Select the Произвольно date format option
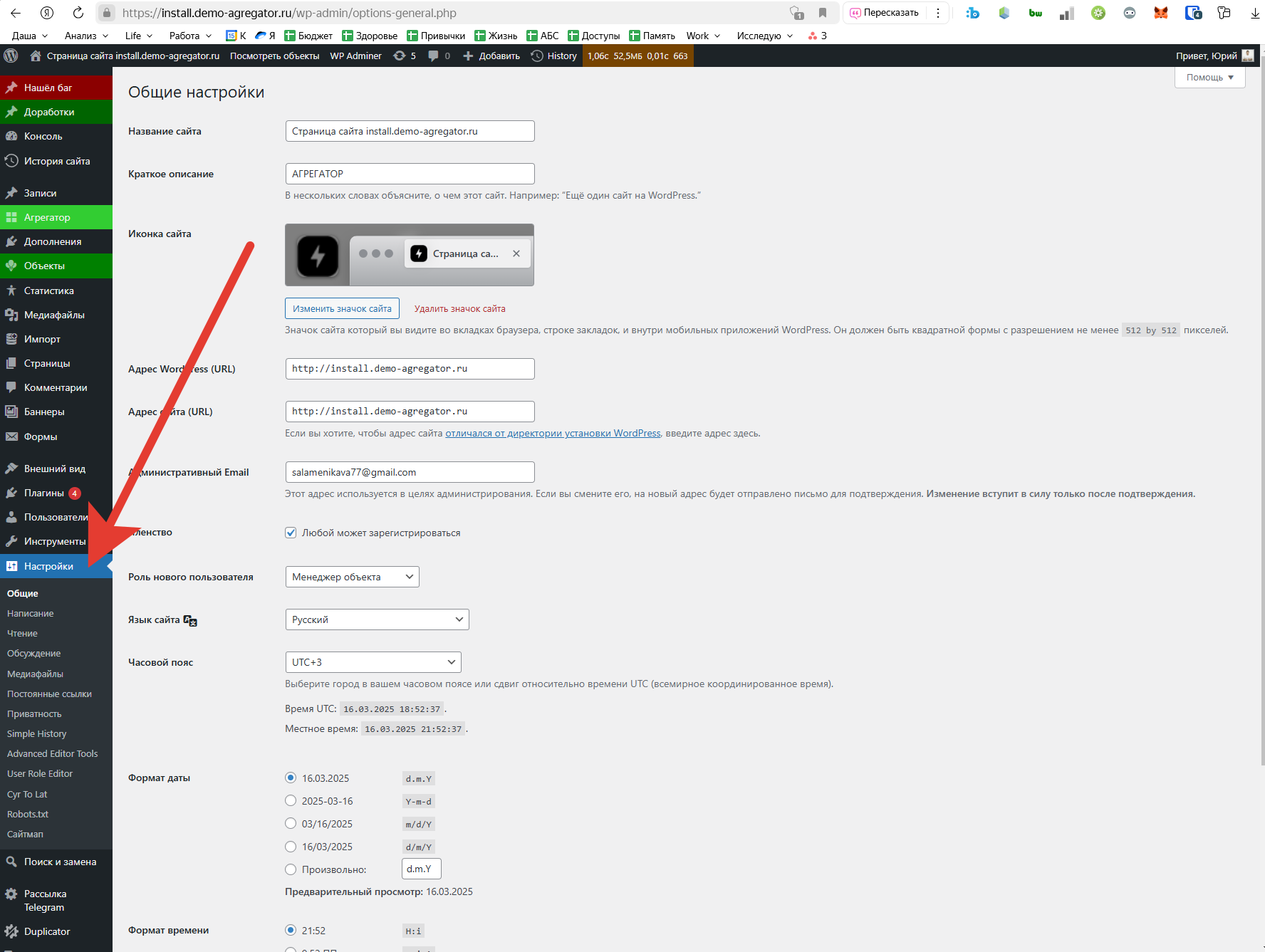Image resolution: width=1265 pixels, height=952 pixels. click(291, 869)
